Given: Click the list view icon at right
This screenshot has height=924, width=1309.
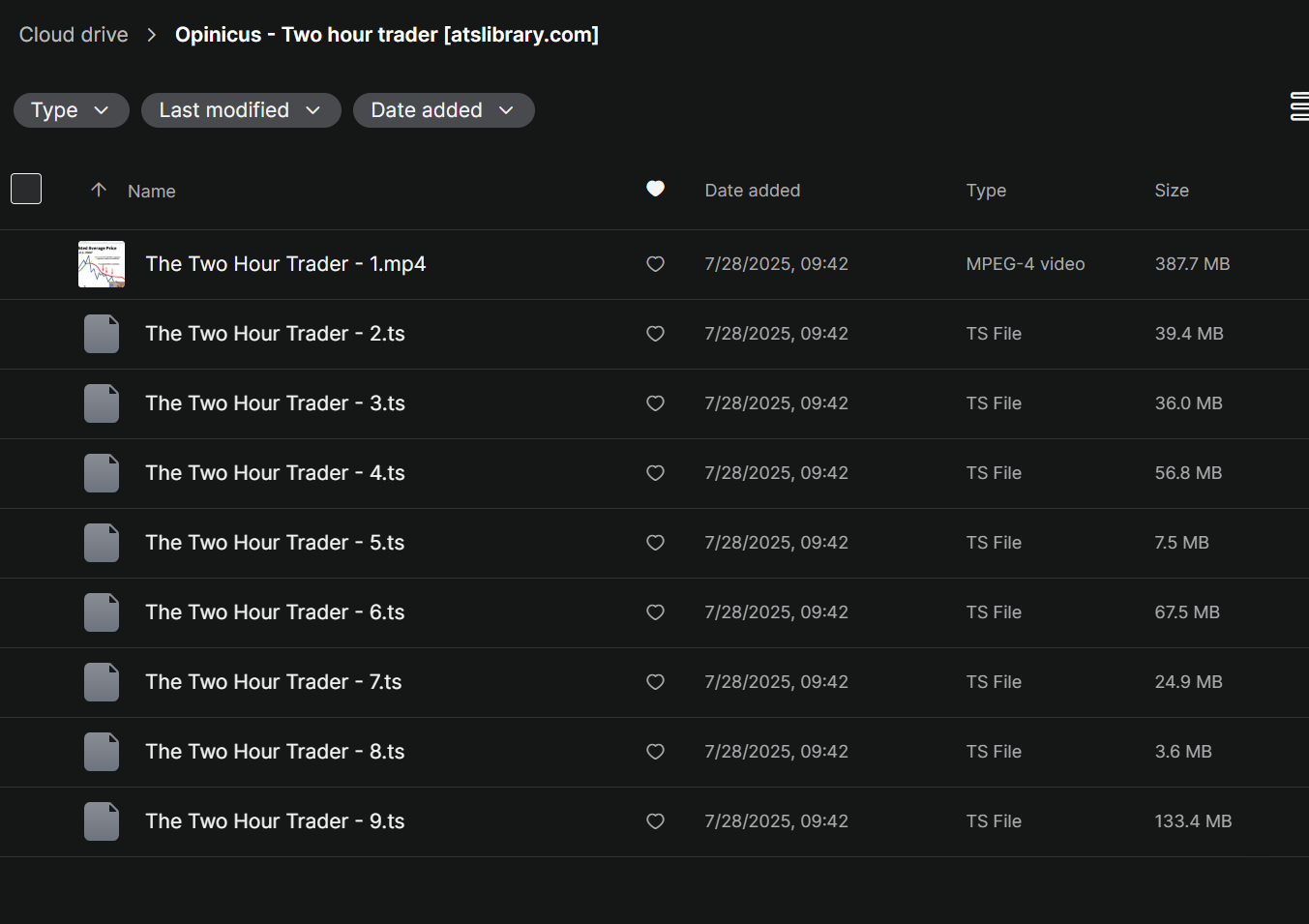Looking at the screenshot, I should [1298, 106].
